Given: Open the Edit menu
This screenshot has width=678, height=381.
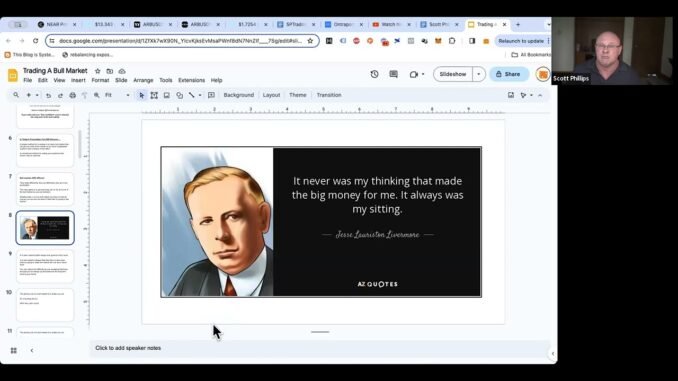Looking at the screenshot, I should coord(43,80).
